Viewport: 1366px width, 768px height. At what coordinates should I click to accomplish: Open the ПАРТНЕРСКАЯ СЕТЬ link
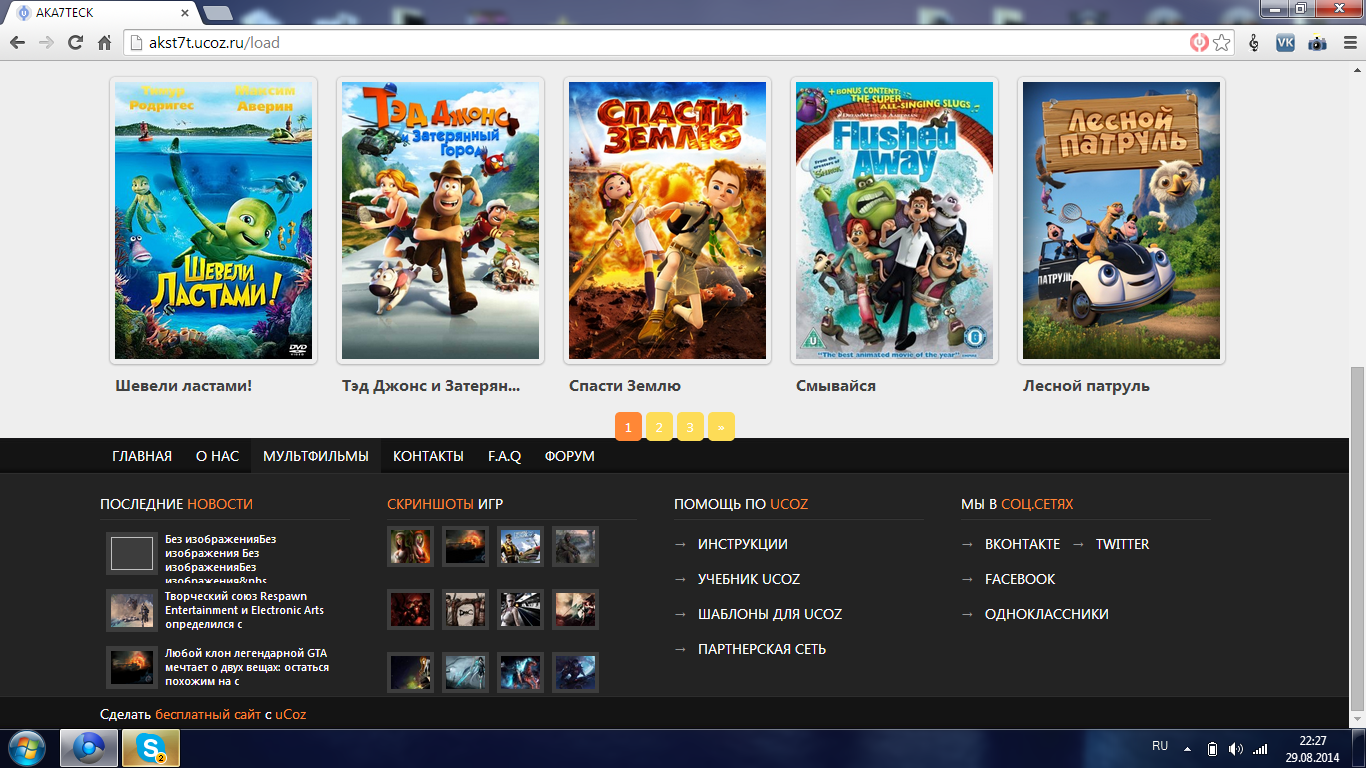click(762, 649)
